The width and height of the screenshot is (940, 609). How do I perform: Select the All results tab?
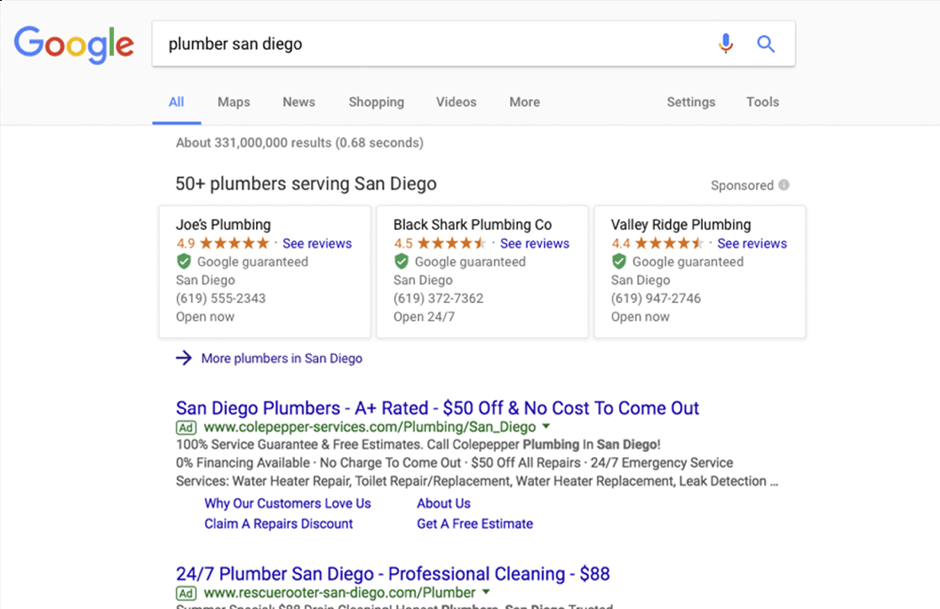coord(176,102)
